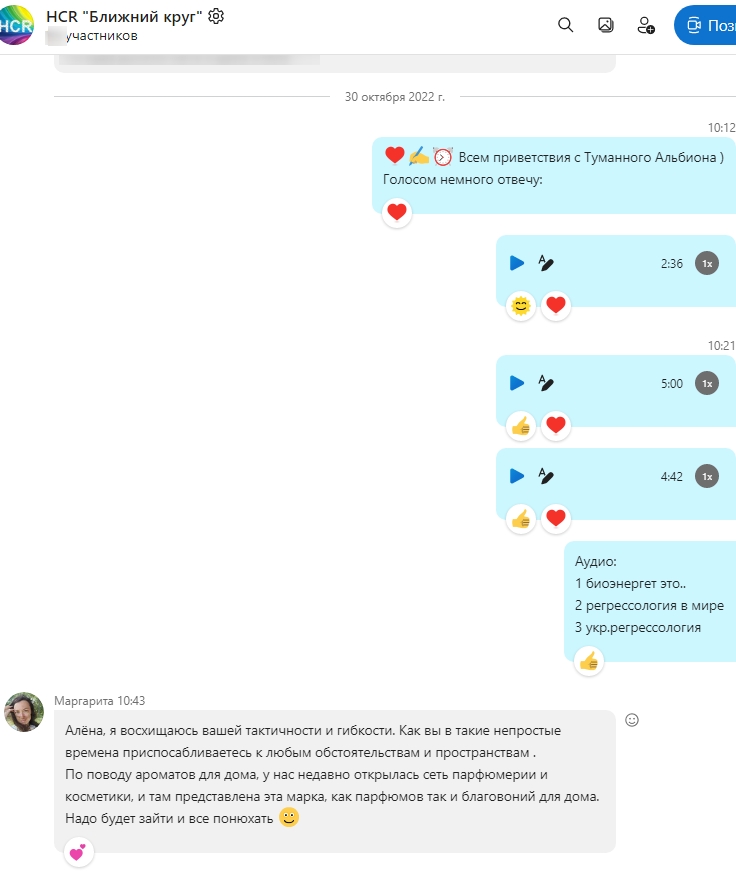Open the HCR group avatar
This screenshot has width=736, height=872.
(x=16, y=25)
